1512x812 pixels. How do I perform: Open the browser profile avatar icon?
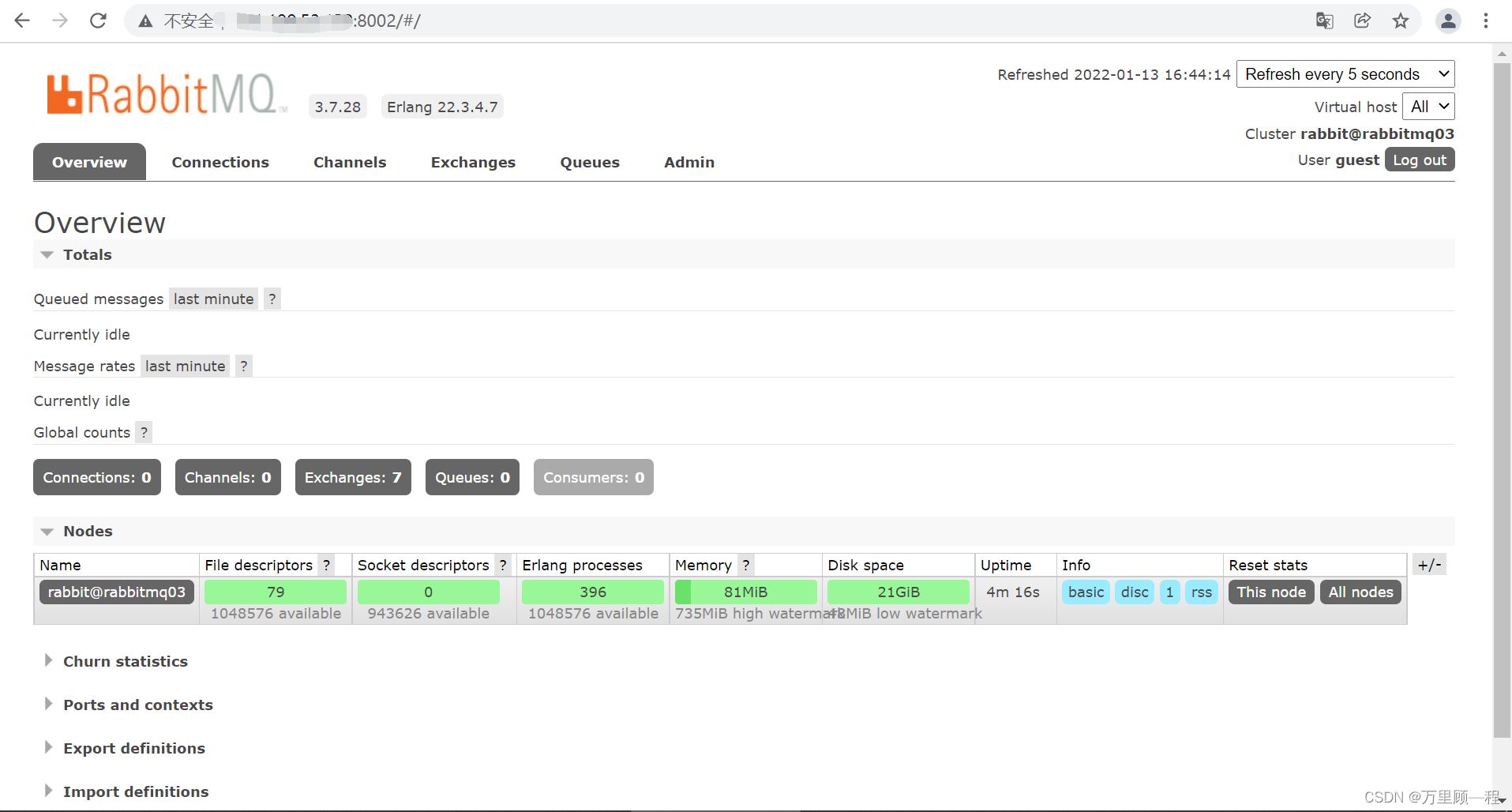(x=1448, y=21)
